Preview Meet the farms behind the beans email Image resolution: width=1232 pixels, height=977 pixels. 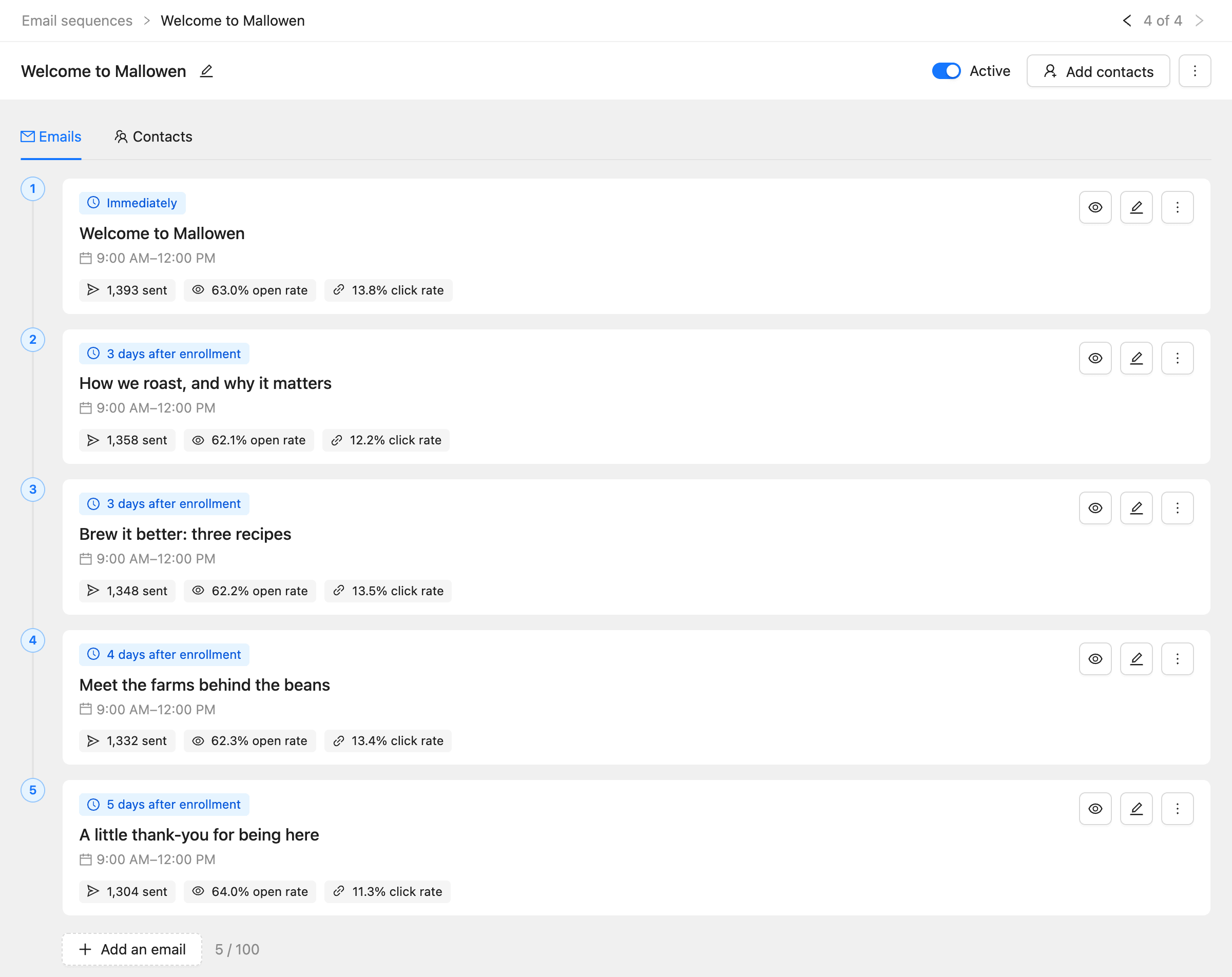point(1095,659)
